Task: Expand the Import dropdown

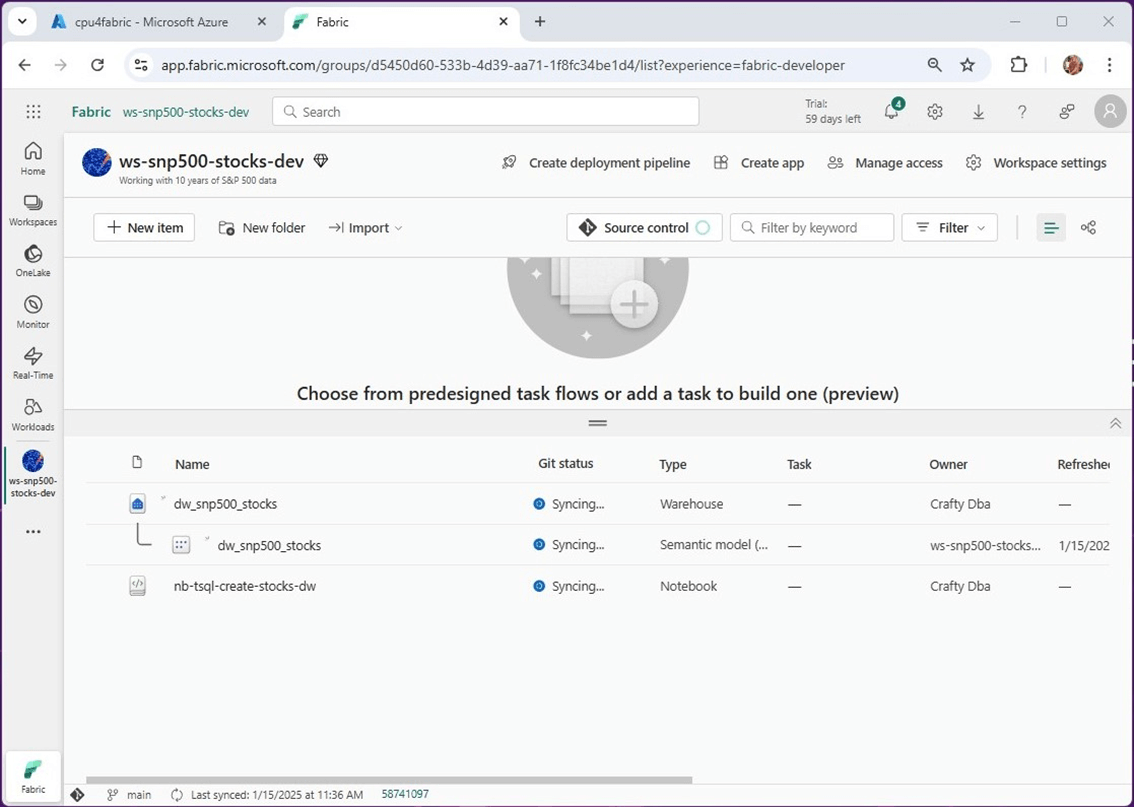Action: [x=365, y=228]
